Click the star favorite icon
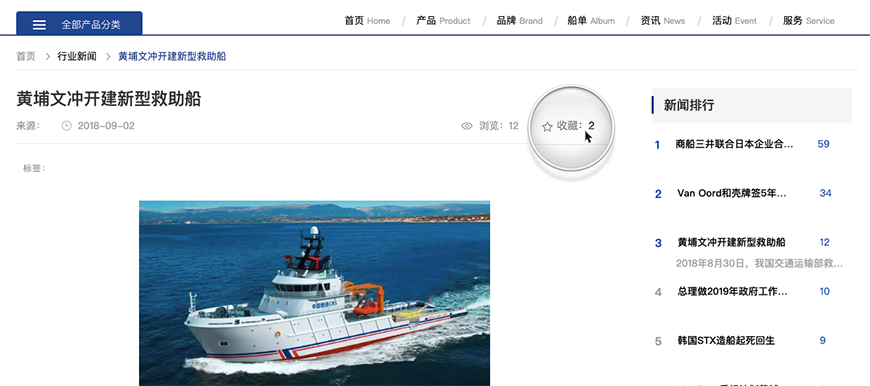The image size is (870, 386). pos(547,126)
